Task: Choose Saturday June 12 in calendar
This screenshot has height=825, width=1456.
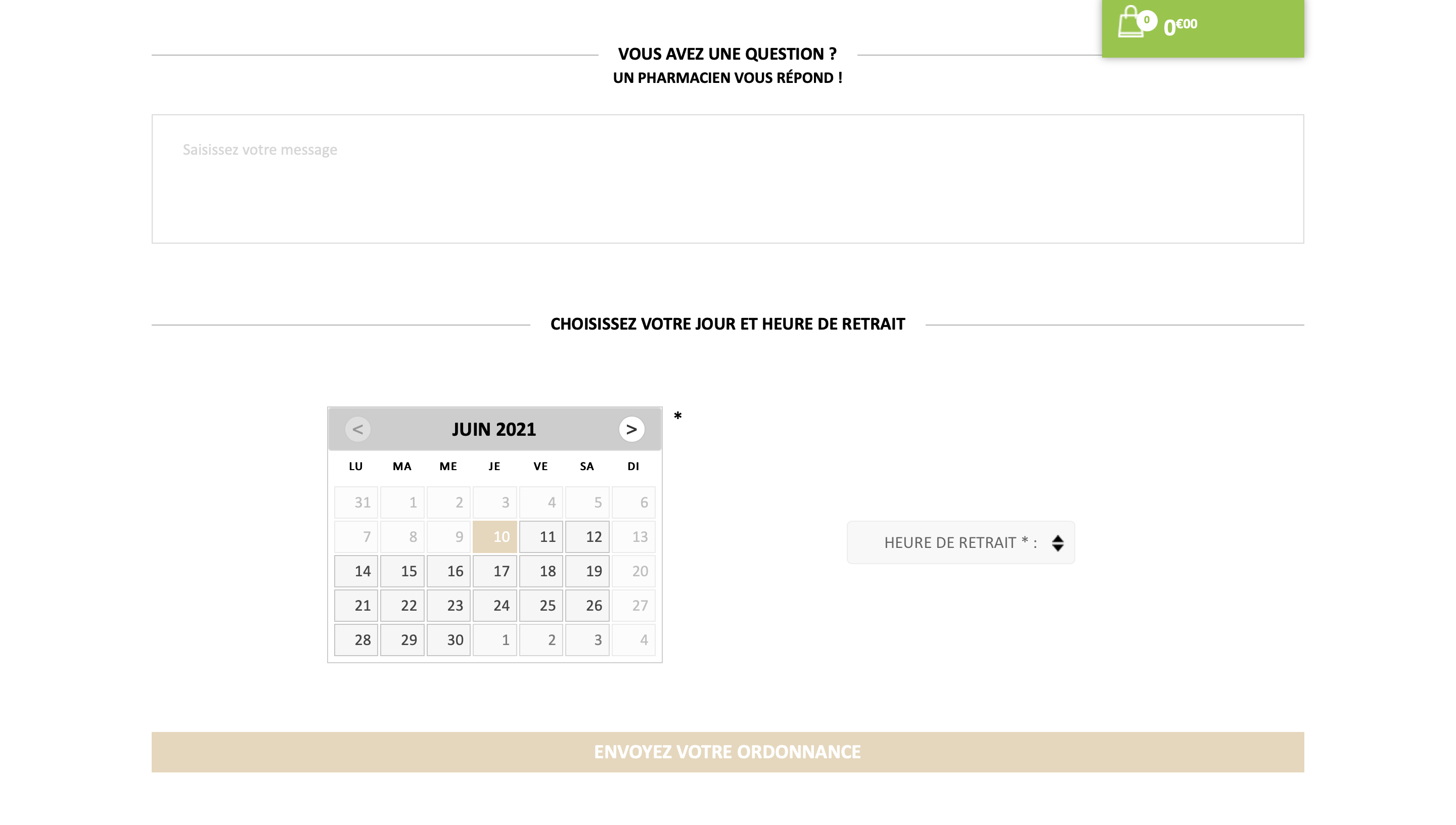Action: (587, 536)
